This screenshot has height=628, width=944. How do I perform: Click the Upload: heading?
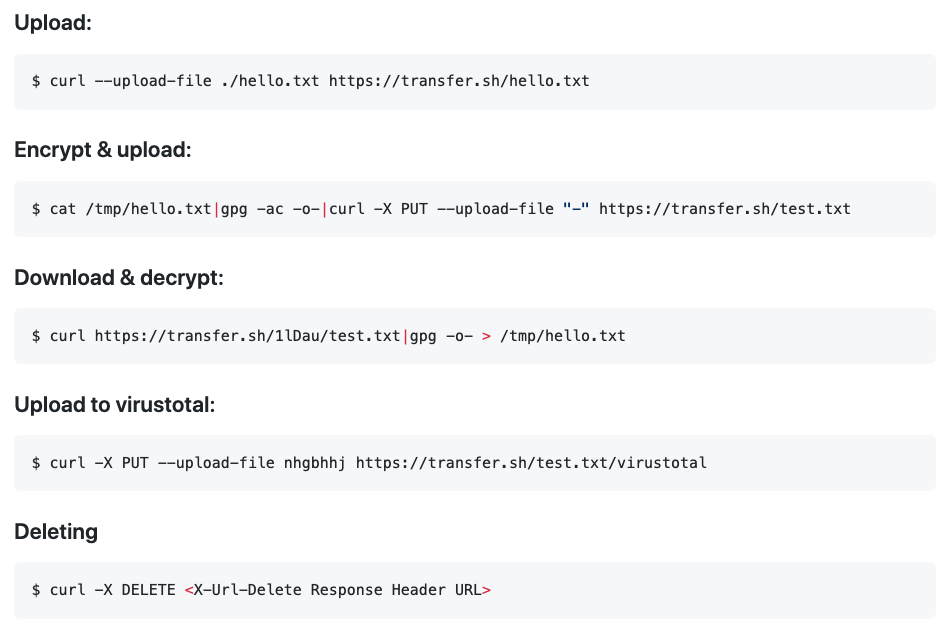[x=53, y=23]
